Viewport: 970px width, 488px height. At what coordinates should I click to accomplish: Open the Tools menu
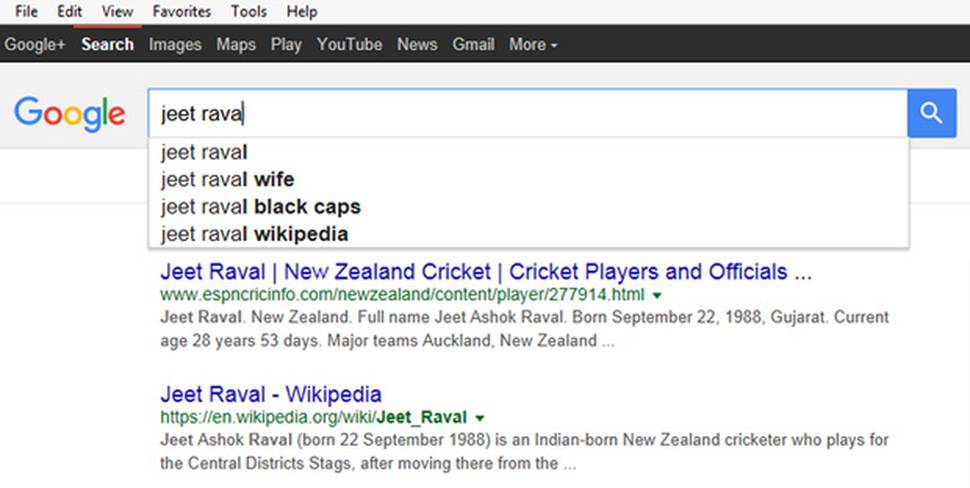point(249,11)
